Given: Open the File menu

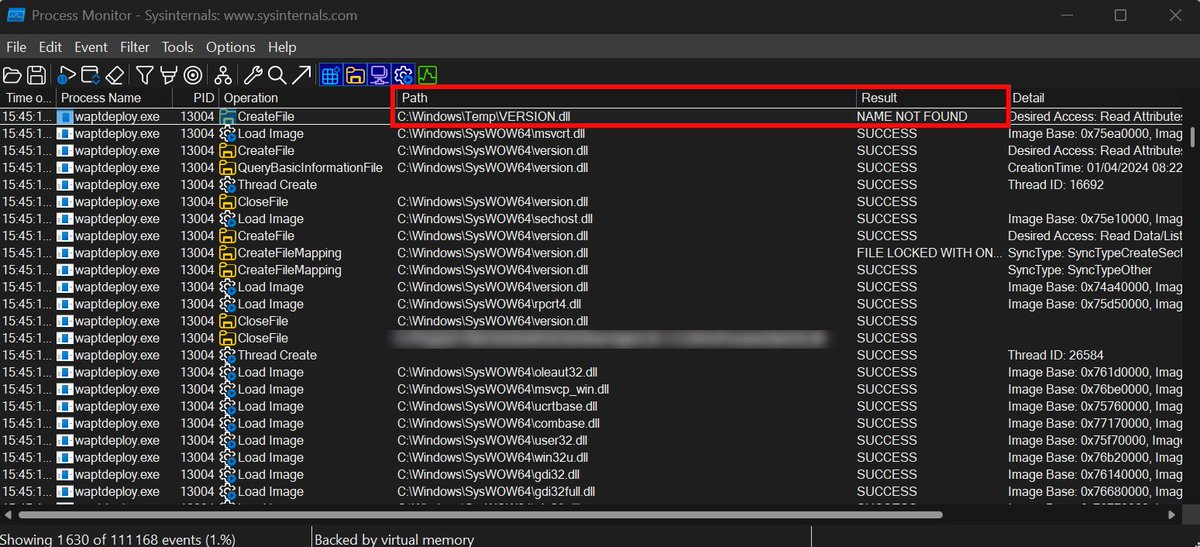Looking at the screenshot, I should pyautogui.click(x=16, y=47).
